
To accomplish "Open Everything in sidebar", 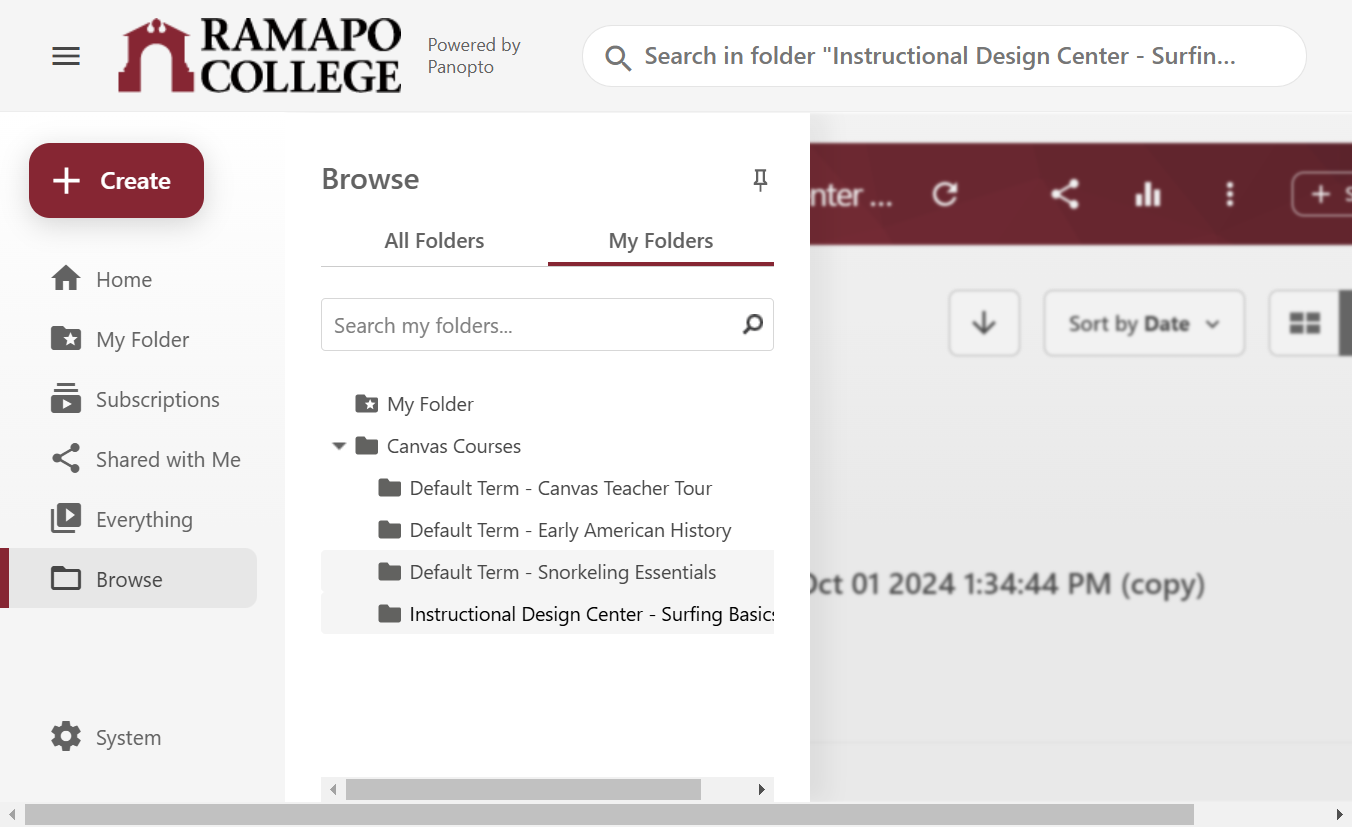I will click(x=122, y=519).
